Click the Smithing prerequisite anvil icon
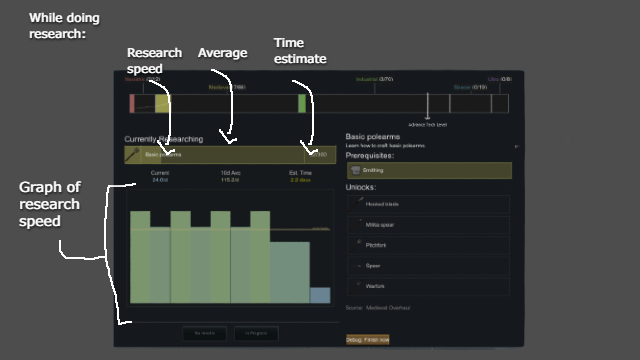Viewport: 640px width, 360px height. (356, 170)
